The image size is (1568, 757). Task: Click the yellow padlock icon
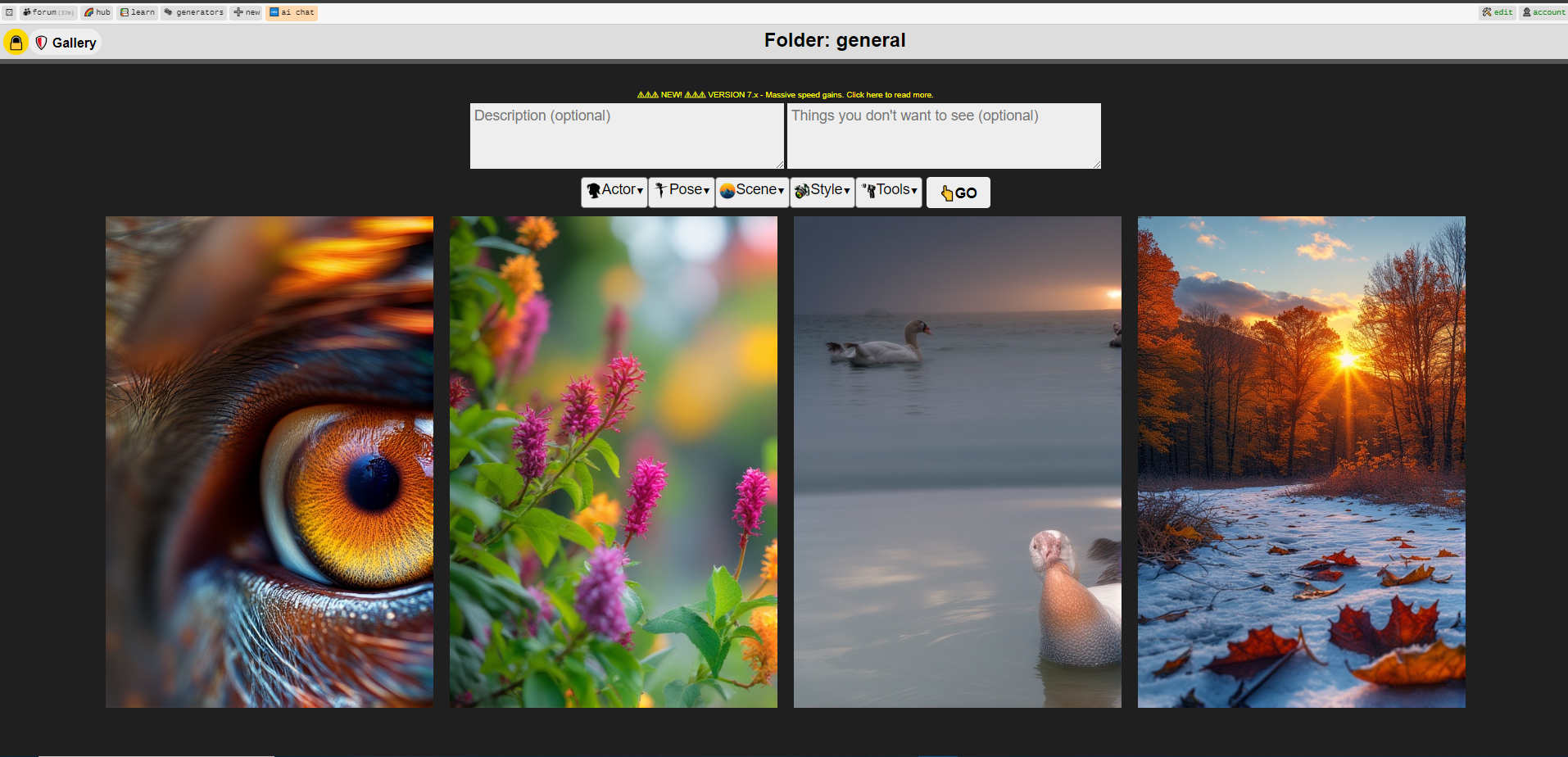click(16, 43)
